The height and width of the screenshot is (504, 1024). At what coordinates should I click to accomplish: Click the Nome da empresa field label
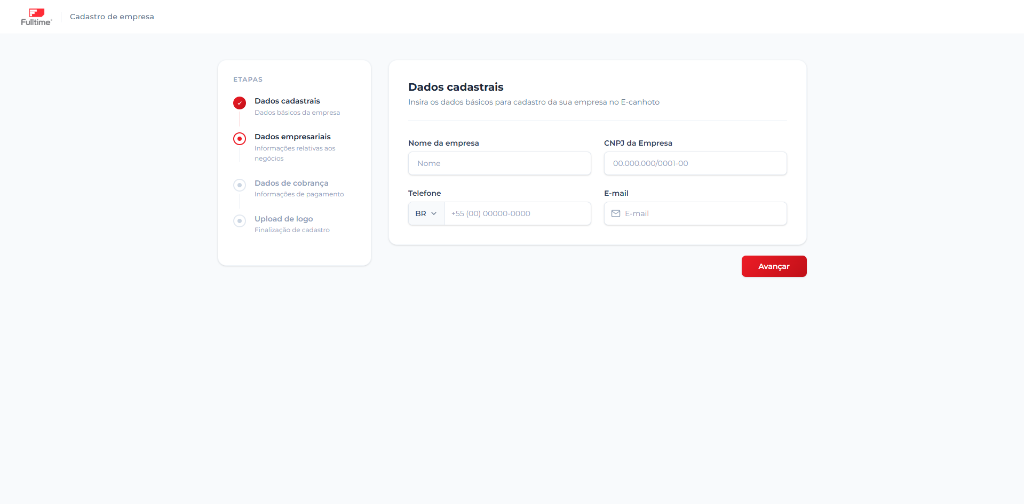point(443,143)
